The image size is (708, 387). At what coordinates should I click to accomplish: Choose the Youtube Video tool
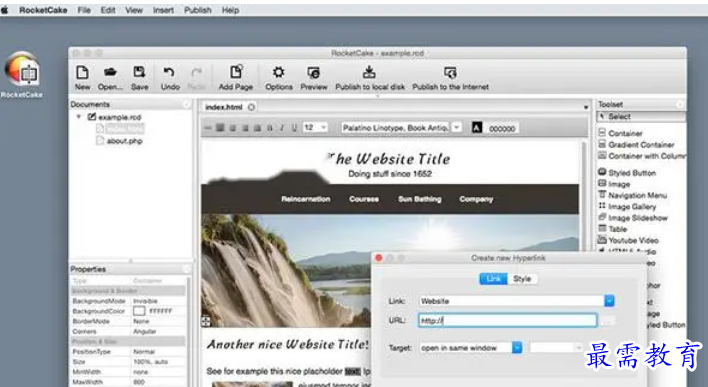[x=628, y=240]
